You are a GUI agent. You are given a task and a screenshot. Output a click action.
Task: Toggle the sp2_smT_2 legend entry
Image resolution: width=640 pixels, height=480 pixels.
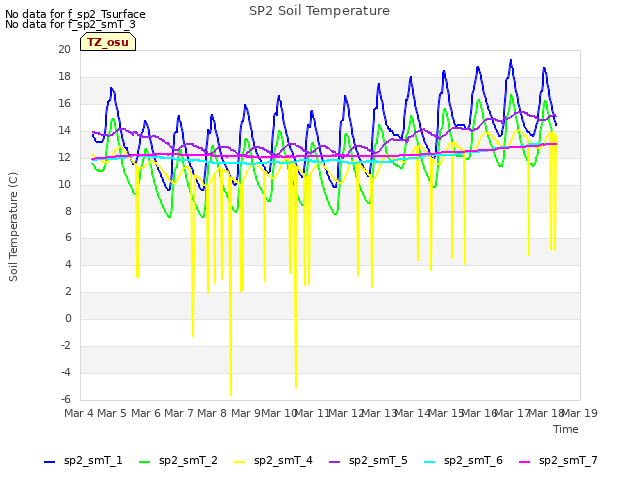click(178, 461)
